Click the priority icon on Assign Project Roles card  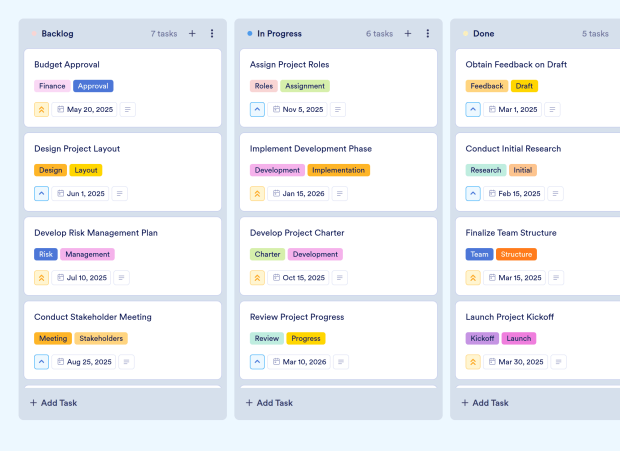[257, 109]
